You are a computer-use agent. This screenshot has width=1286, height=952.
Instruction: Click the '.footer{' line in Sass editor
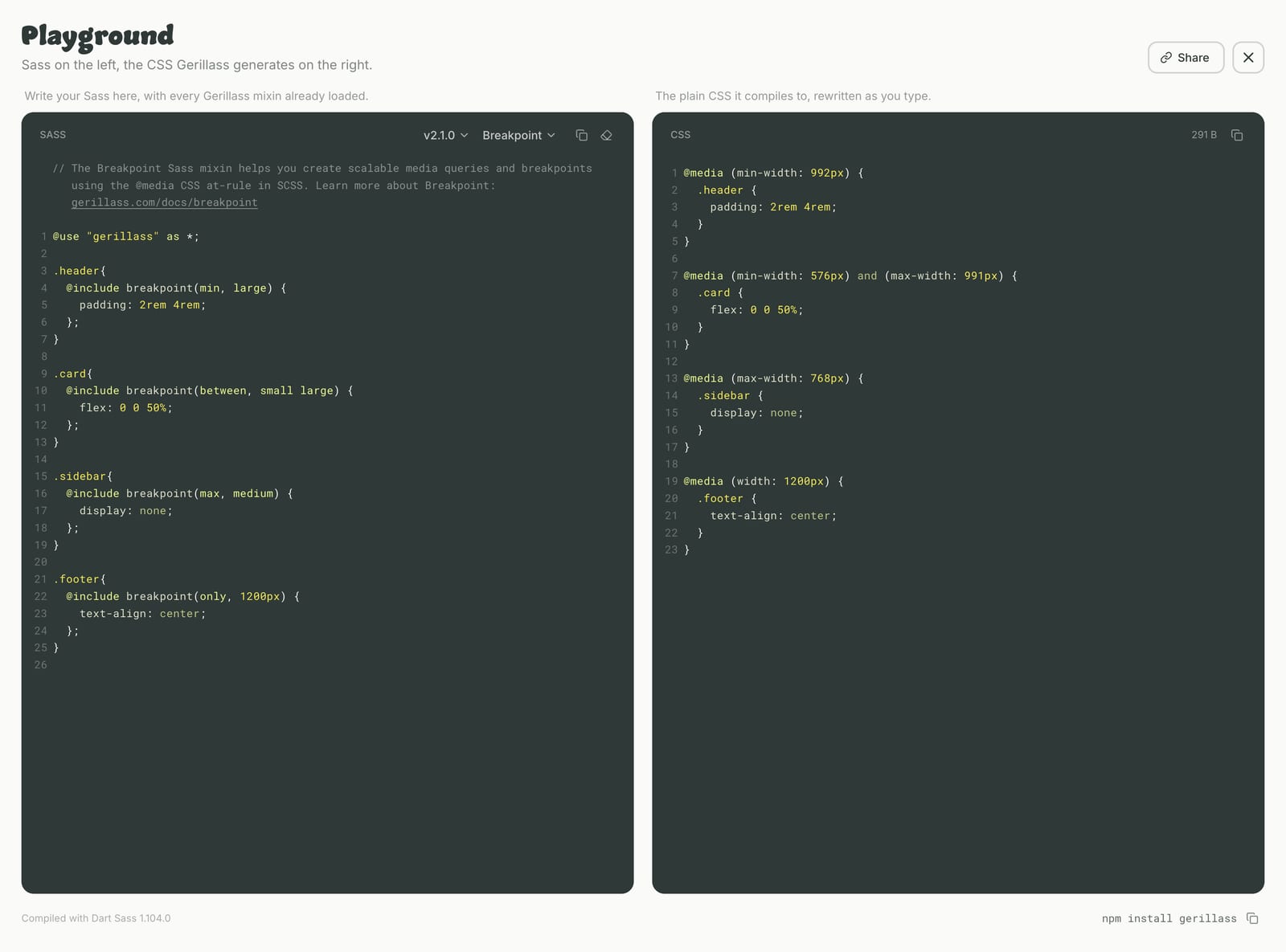[80, 579]
